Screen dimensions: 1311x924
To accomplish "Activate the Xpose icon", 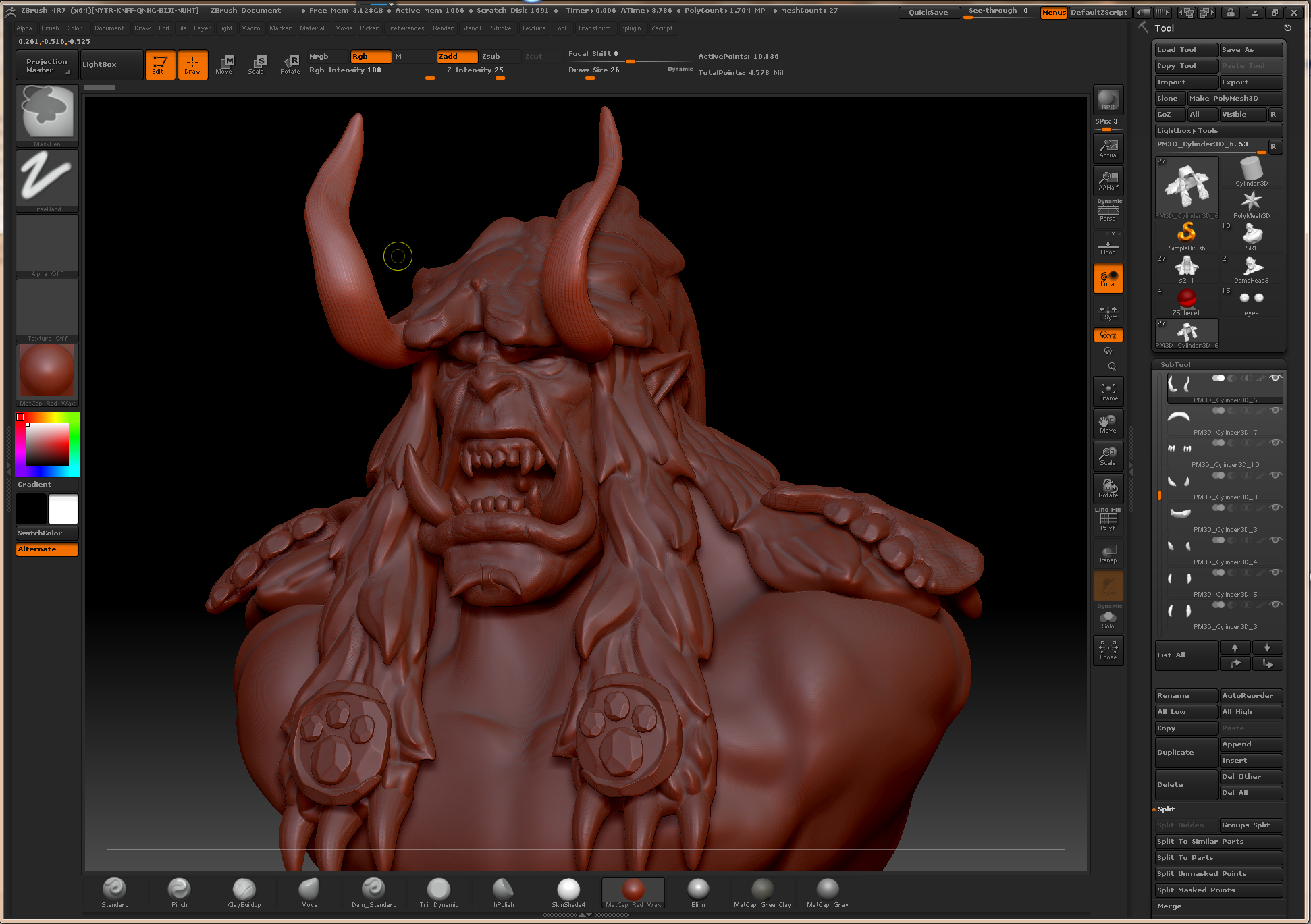I will (x=1108, y=651).
